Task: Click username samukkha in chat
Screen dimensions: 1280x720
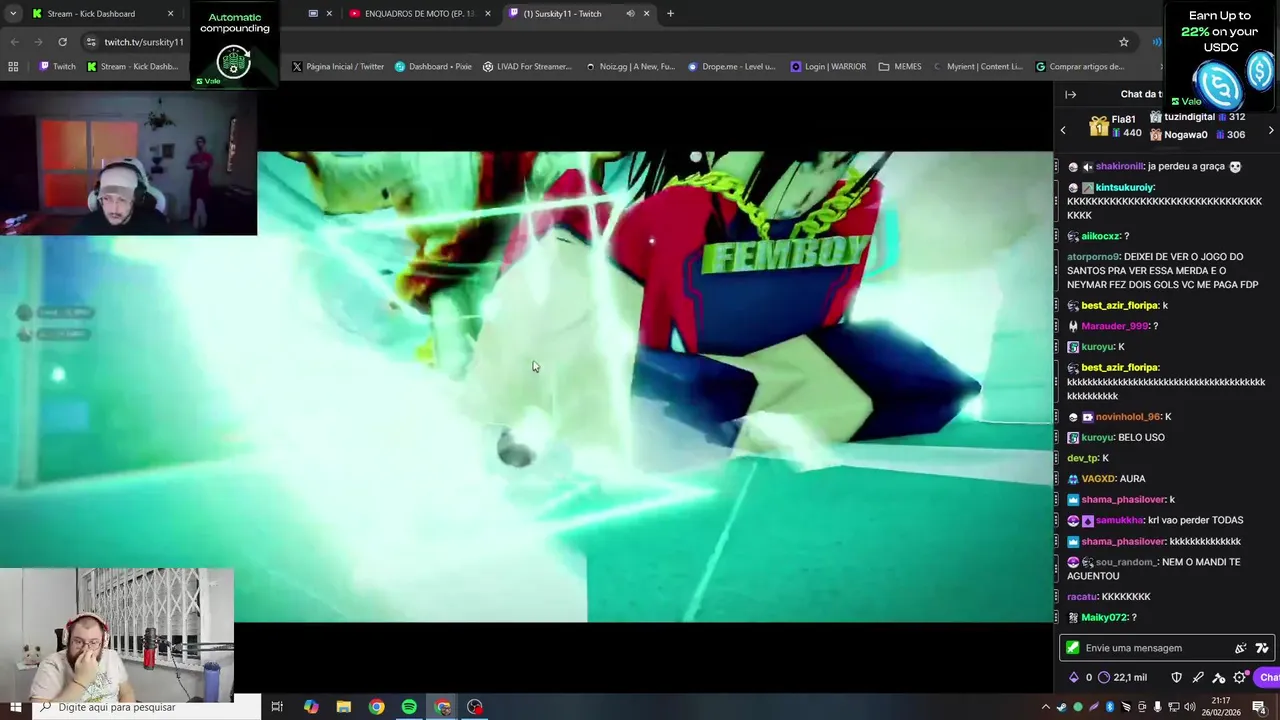Action: [1120, 520]
